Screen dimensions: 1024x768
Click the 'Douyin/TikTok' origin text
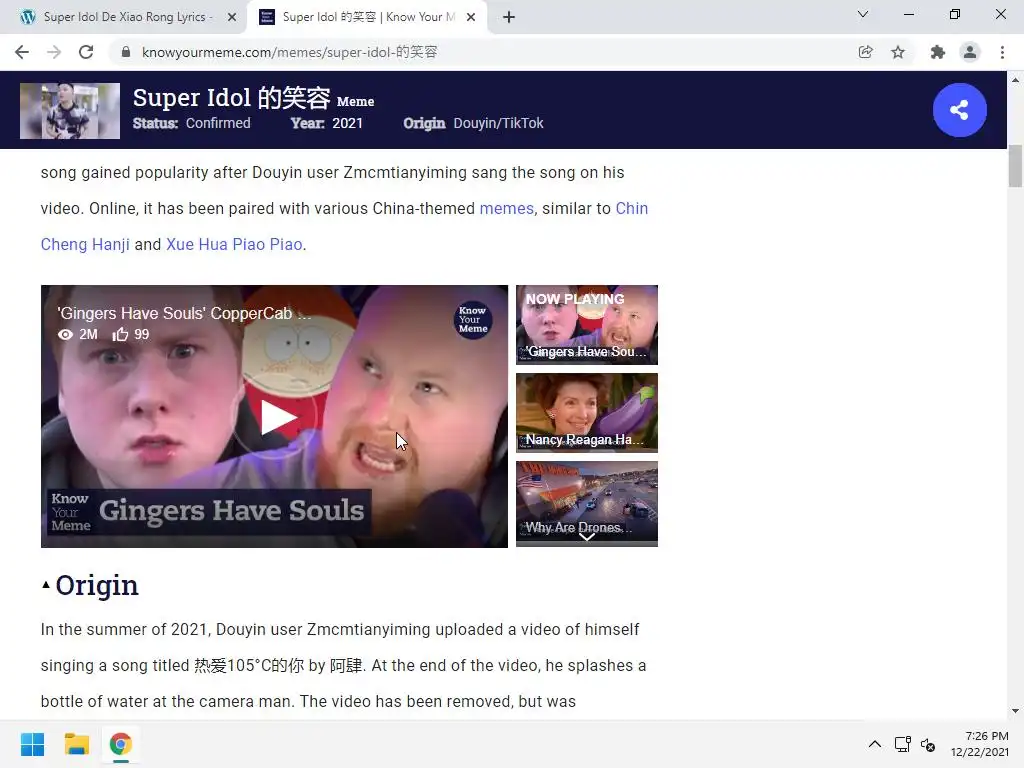click(x=498, y=123)
